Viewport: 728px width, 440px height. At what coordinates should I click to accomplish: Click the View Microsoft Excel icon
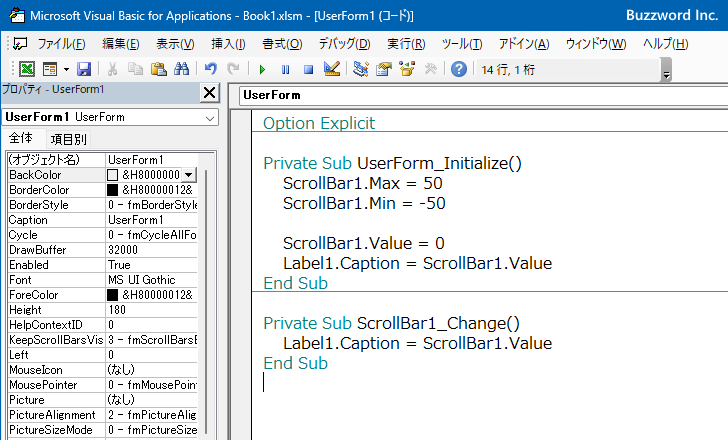pyautogui.click(x=26, y=69)
